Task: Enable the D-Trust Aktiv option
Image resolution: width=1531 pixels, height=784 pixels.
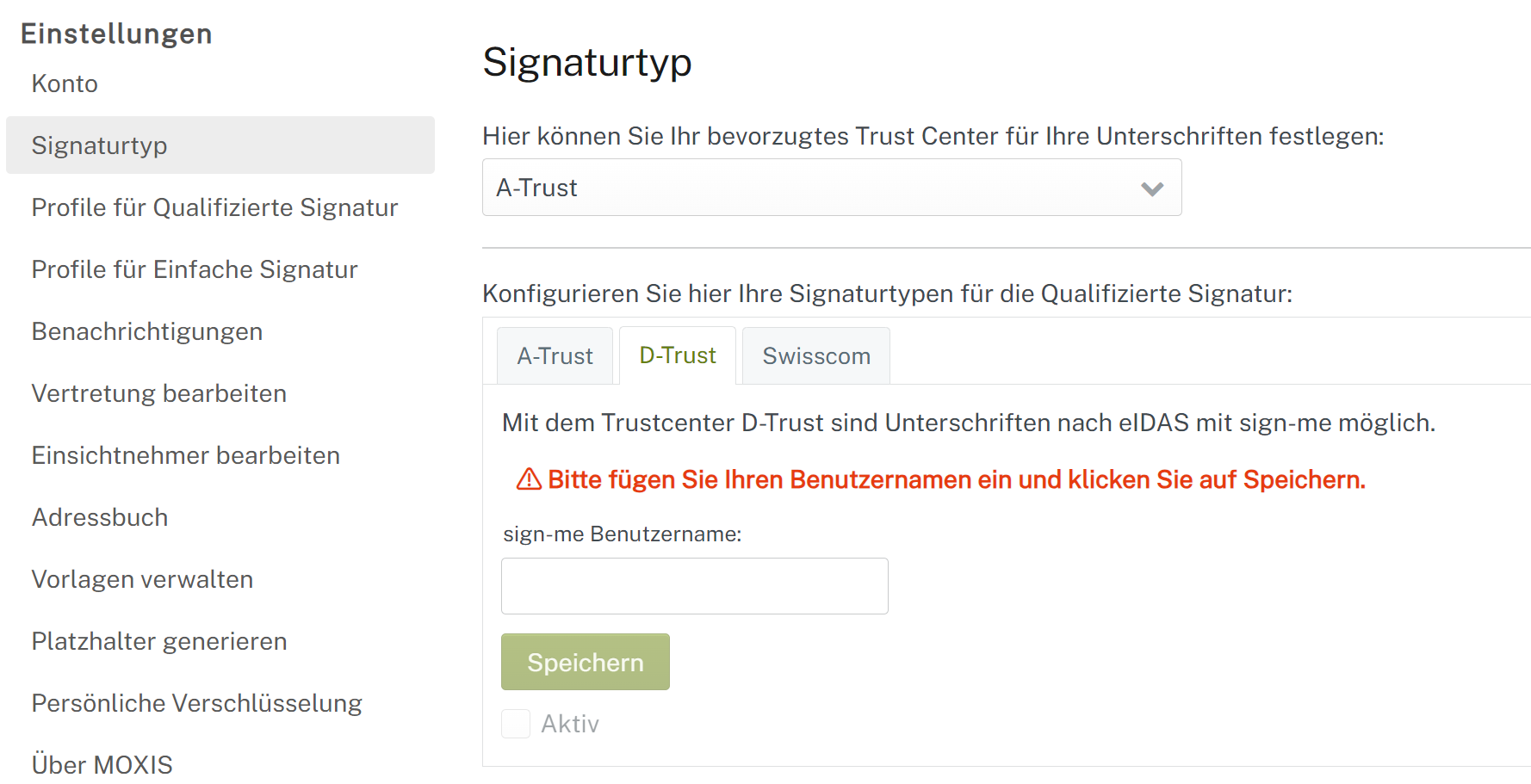Action: point(516,723)
